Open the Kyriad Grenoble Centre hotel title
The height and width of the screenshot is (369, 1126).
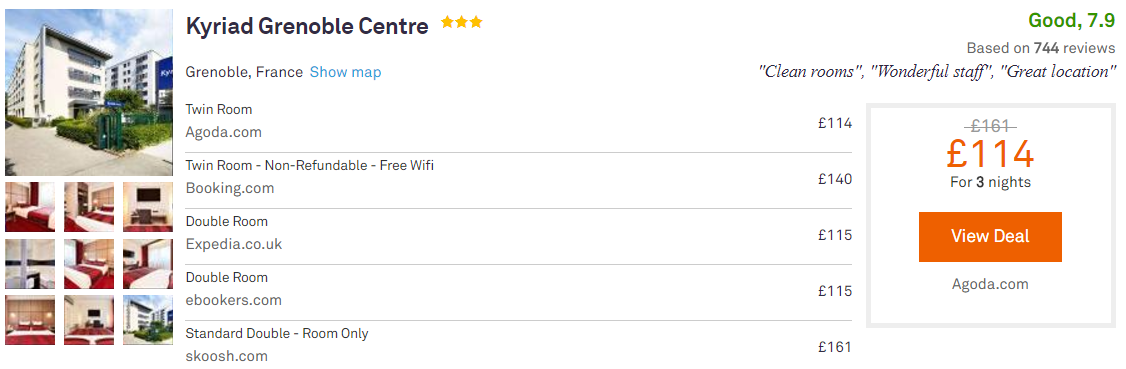pos(307,27)
